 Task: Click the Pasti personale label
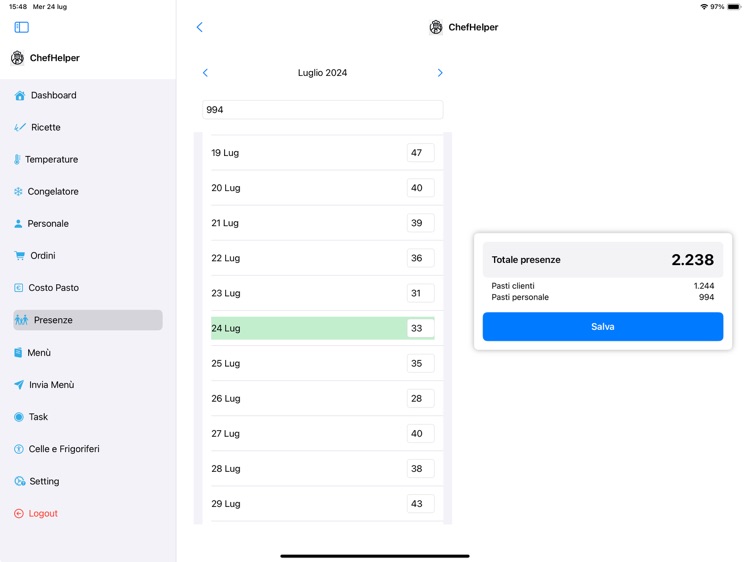point(520,297)
